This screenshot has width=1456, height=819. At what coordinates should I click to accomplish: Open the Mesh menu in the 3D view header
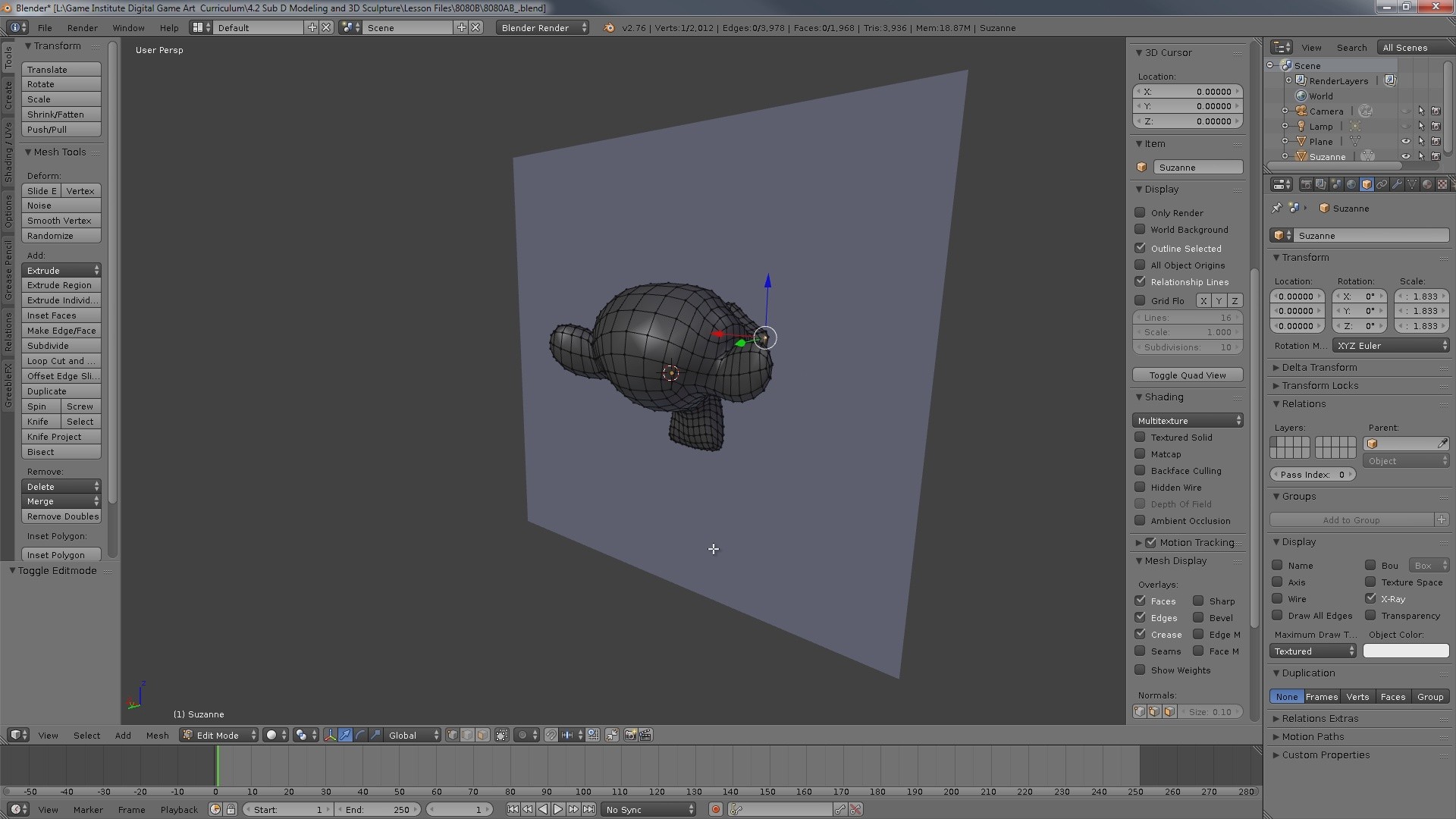(x=157, y=735)
